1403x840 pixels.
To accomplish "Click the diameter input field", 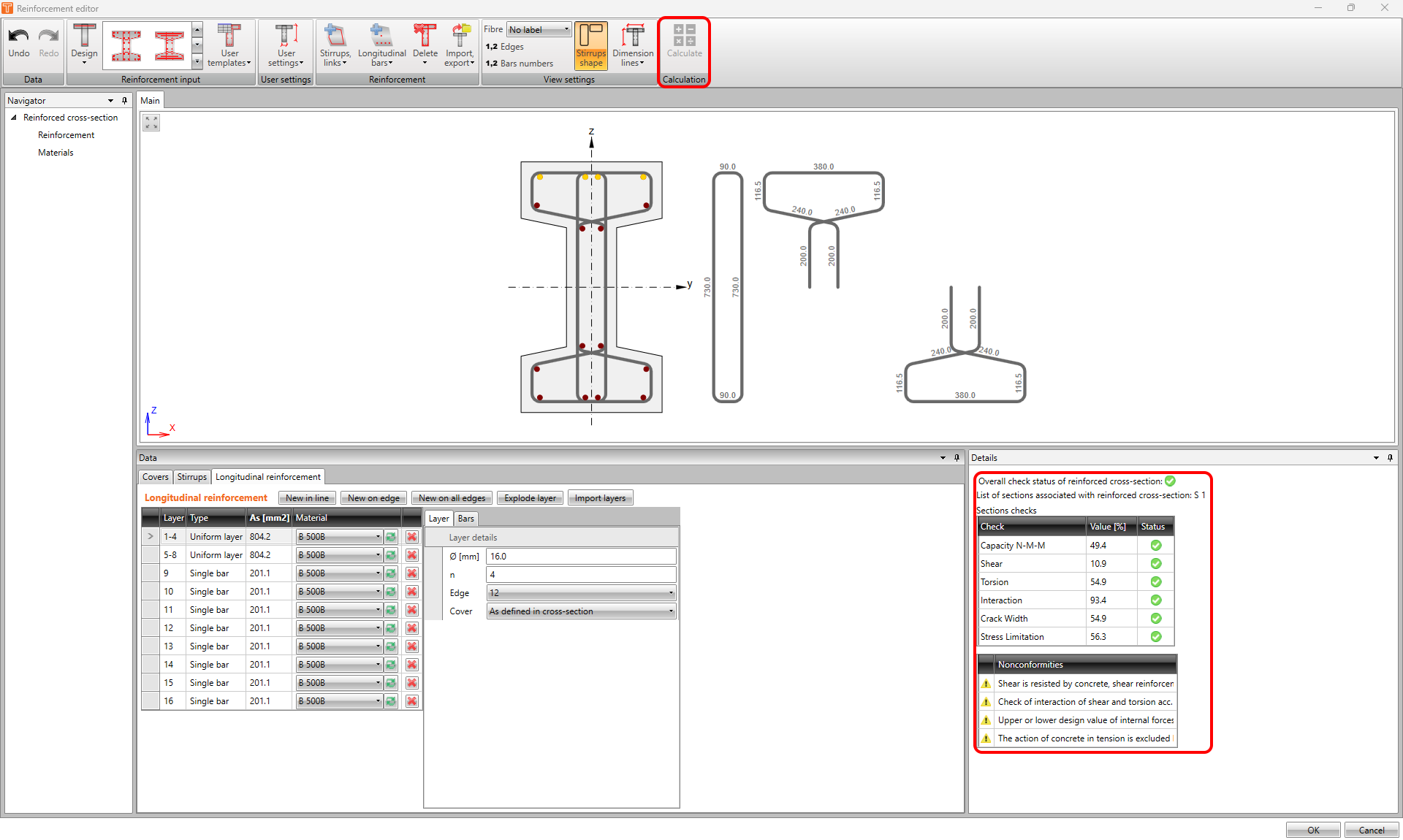I will click(x=581, y=557).
